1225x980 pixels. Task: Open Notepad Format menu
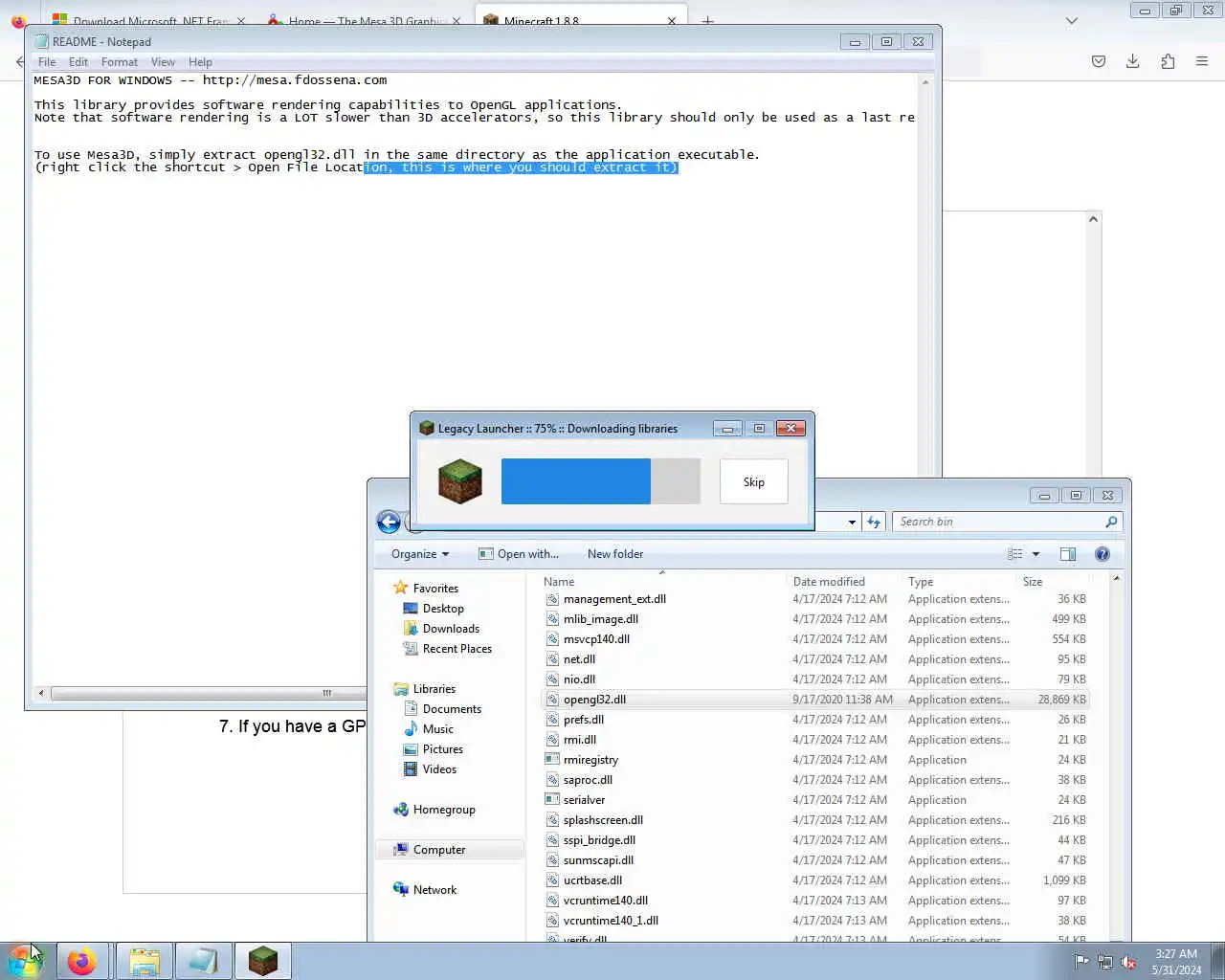pos(120,62)
